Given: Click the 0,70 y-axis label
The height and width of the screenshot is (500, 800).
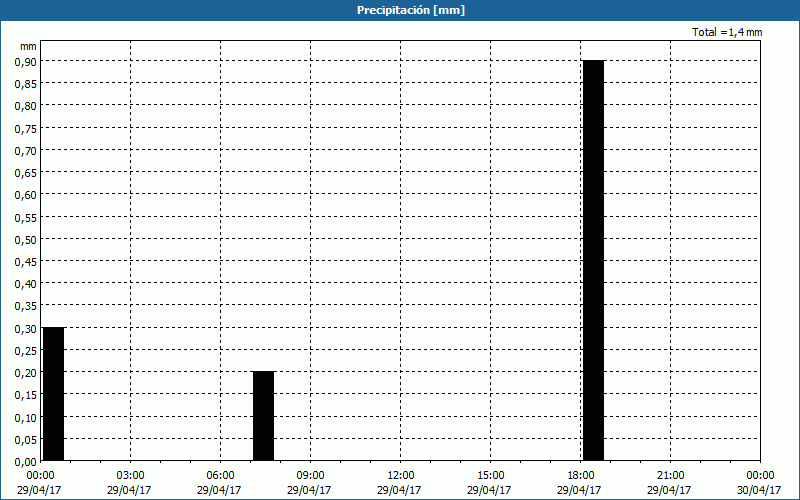Looking at the screenshot, I should (26, 150).
